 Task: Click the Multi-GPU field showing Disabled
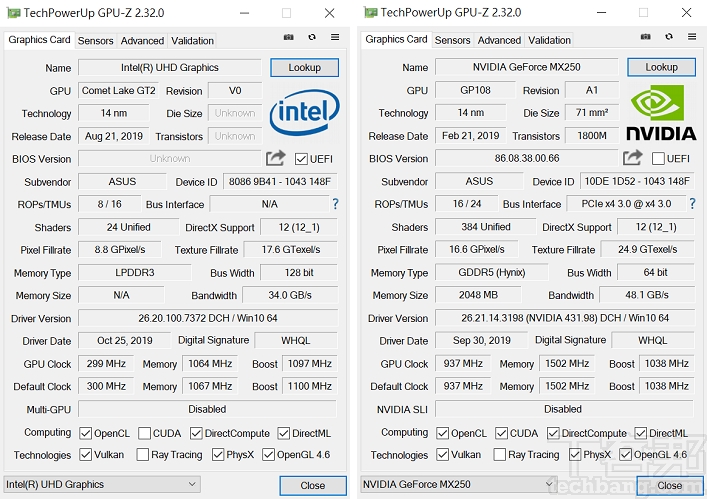[207, 409]
